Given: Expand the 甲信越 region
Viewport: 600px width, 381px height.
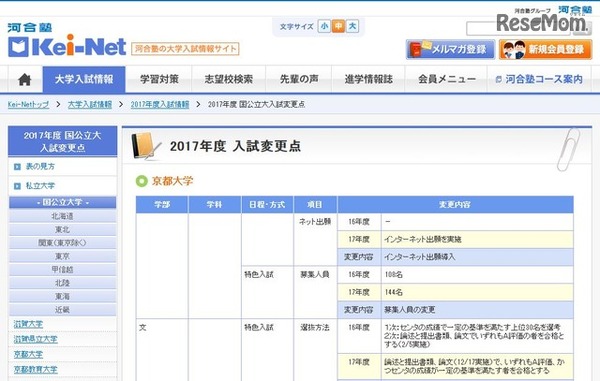Looking at the screenshot, I should coord(62,270).
